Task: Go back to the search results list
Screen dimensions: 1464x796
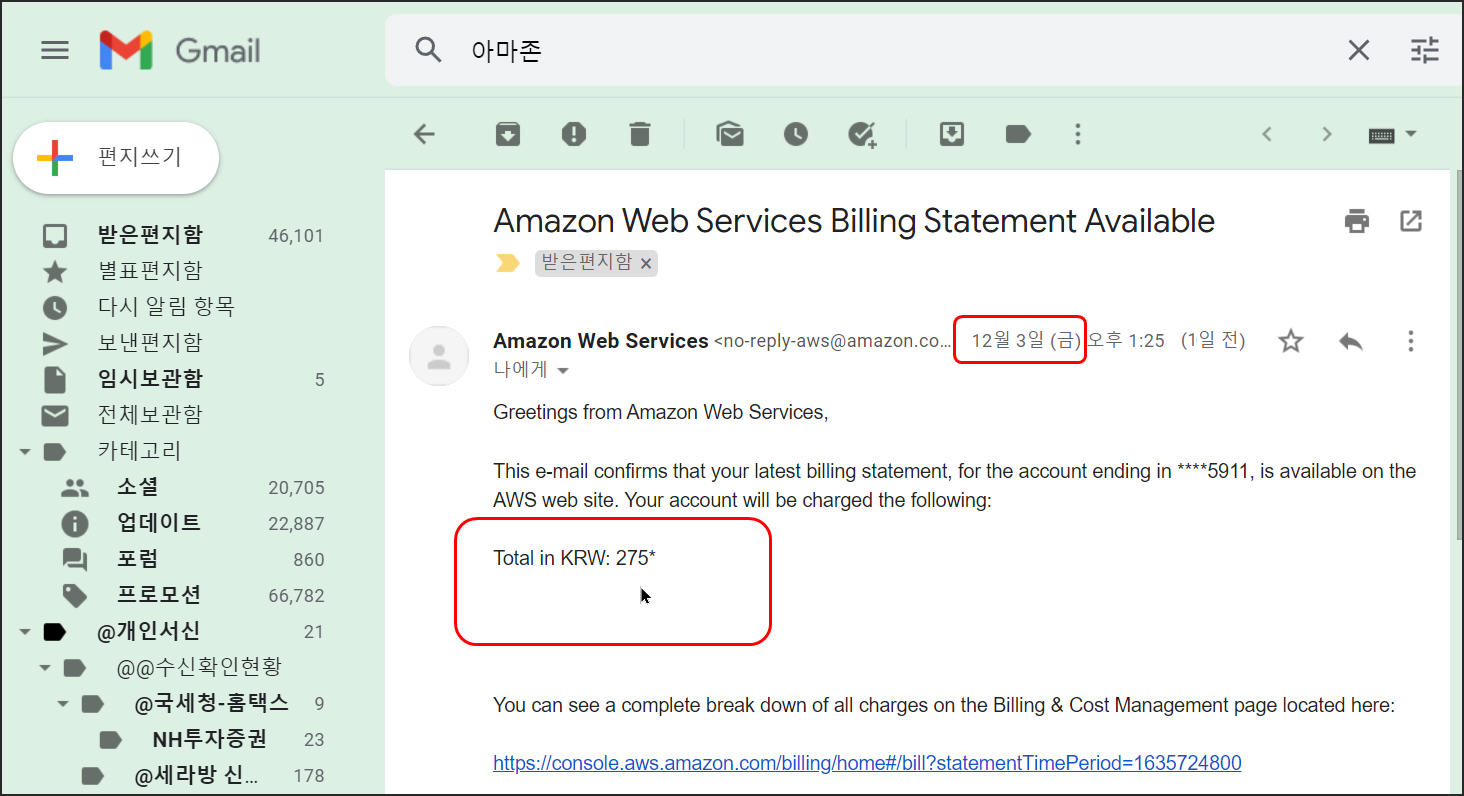Action: [425, 134]
